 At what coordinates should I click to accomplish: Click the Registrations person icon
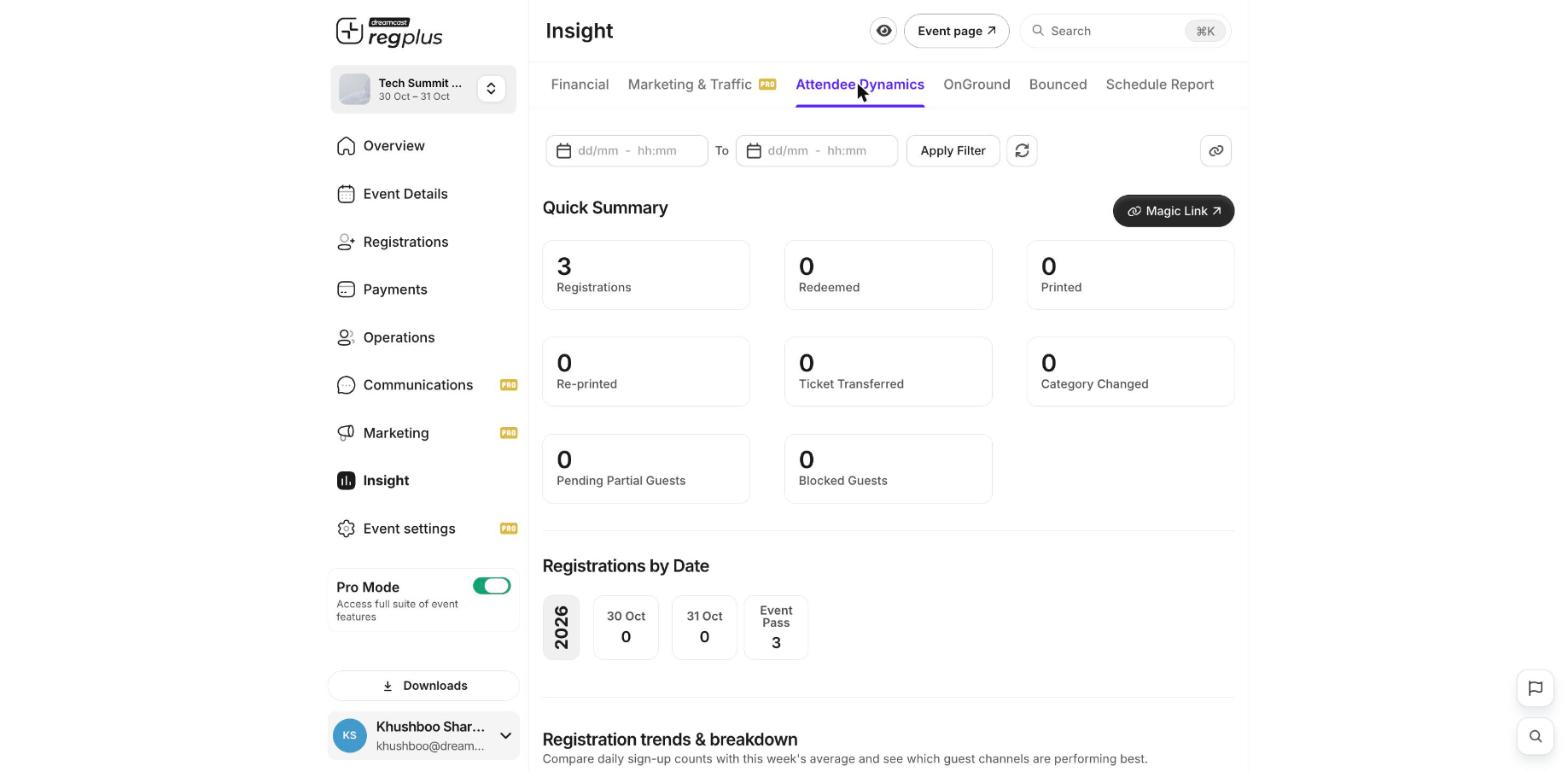(346, 242)
